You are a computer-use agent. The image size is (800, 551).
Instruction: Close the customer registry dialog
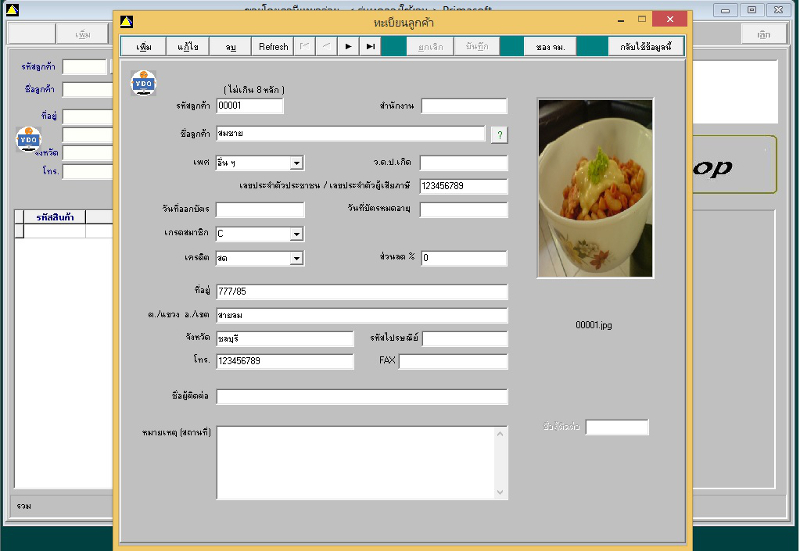pos(670,19)
